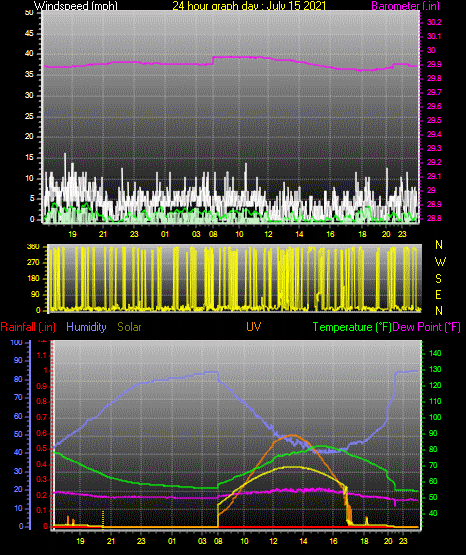Click the Temperature (°F) legend label
Viewport: 466px width, 555px height.
pyautogui.click(x=352, y=327)
